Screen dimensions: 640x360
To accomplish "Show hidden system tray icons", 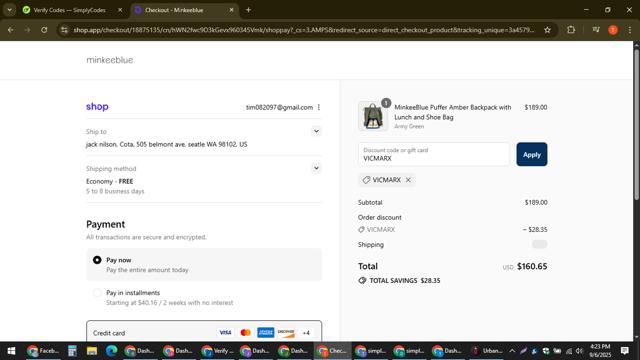I will pyautogui.click(x=512, y=351).
